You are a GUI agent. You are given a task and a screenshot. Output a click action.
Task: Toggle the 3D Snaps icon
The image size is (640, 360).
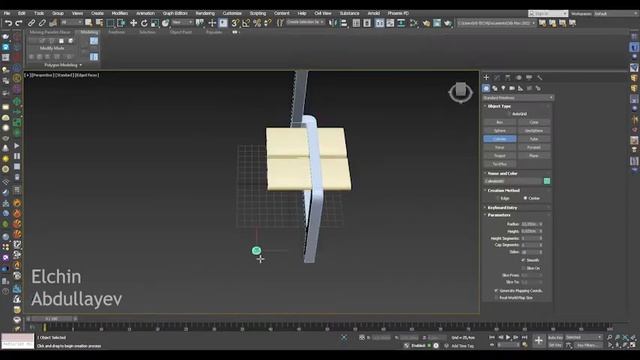pyautogui.click(x=235, y=23)
